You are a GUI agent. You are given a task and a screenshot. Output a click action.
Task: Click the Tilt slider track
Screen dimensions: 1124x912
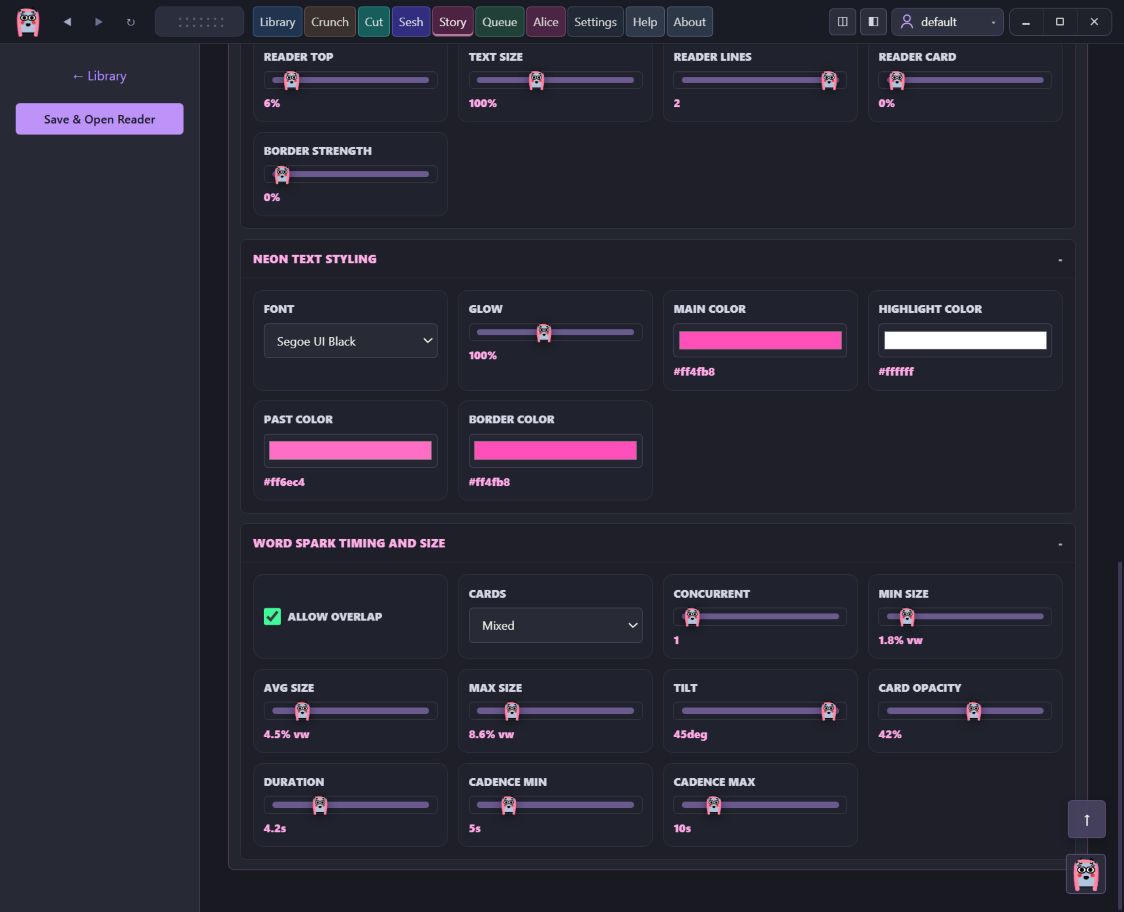click(x=760, y=711)
